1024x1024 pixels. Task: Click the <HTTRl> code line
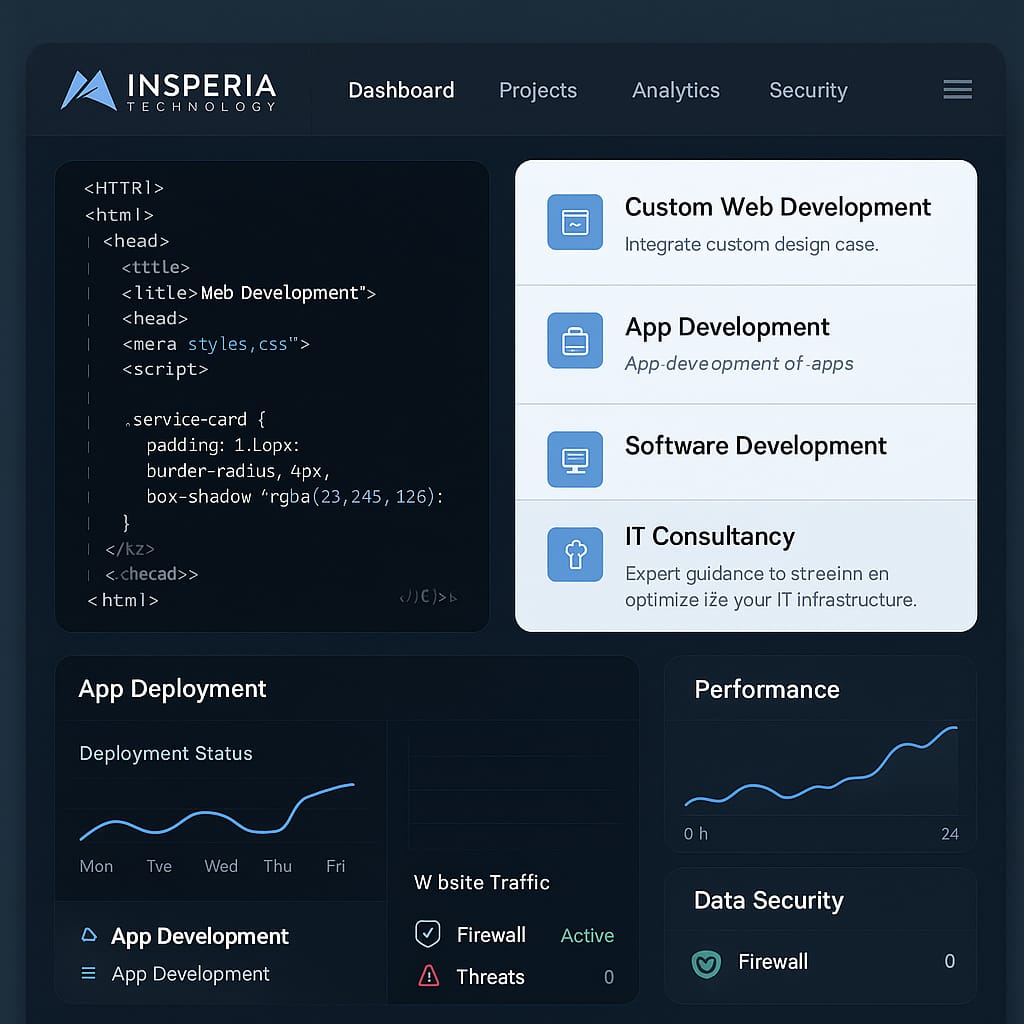coord(123,188)
